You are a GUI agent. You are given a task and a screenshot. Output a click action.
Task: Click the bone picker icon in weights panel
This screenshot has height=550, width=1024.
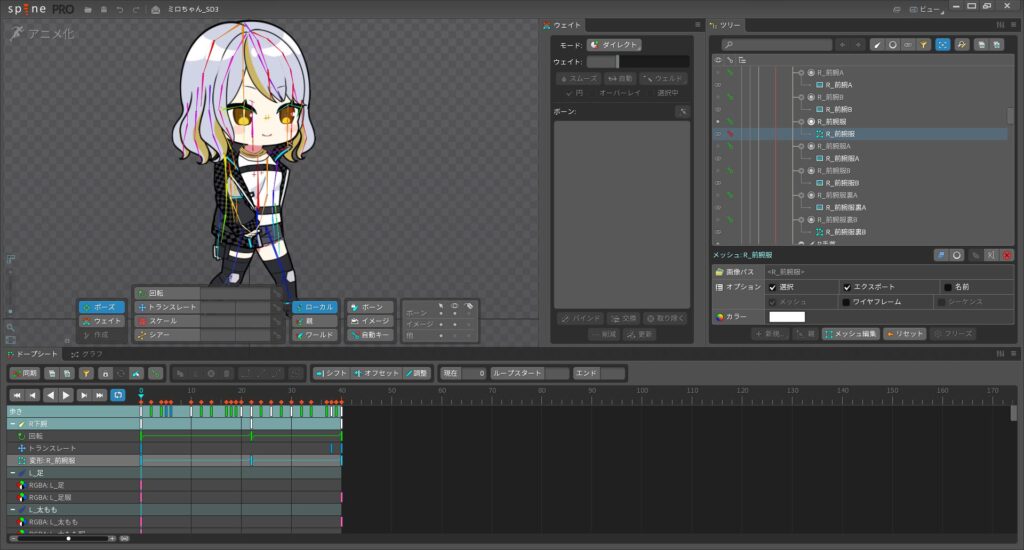pos(682,112)
